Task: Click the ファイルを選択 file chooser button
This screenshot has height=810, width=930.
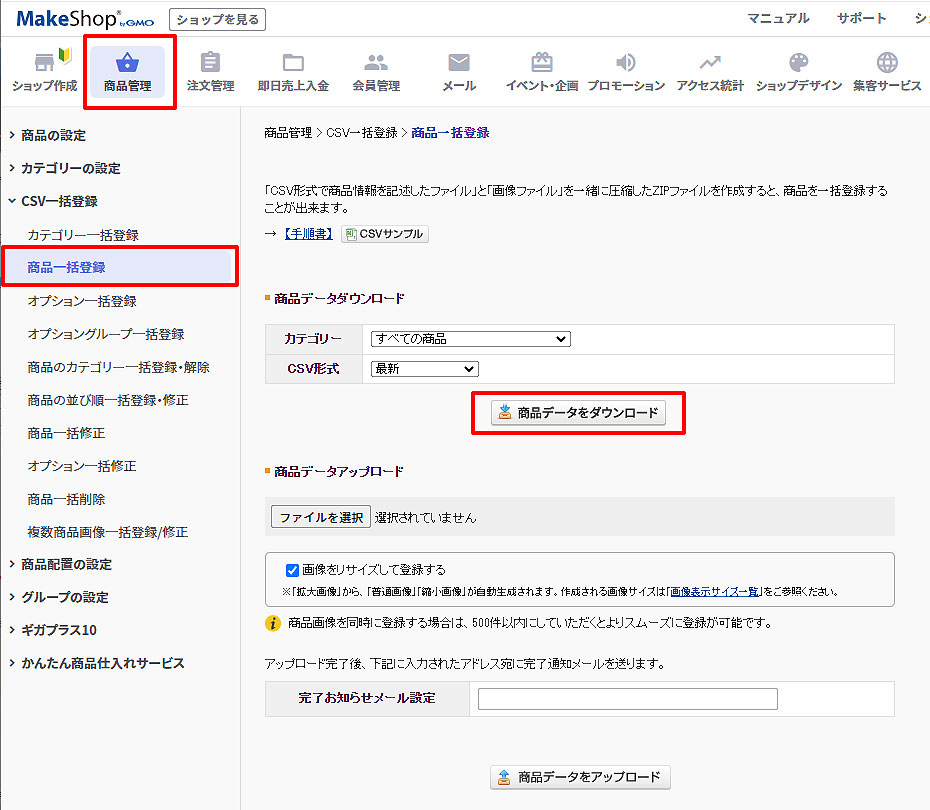Action: tap(321, 517)
